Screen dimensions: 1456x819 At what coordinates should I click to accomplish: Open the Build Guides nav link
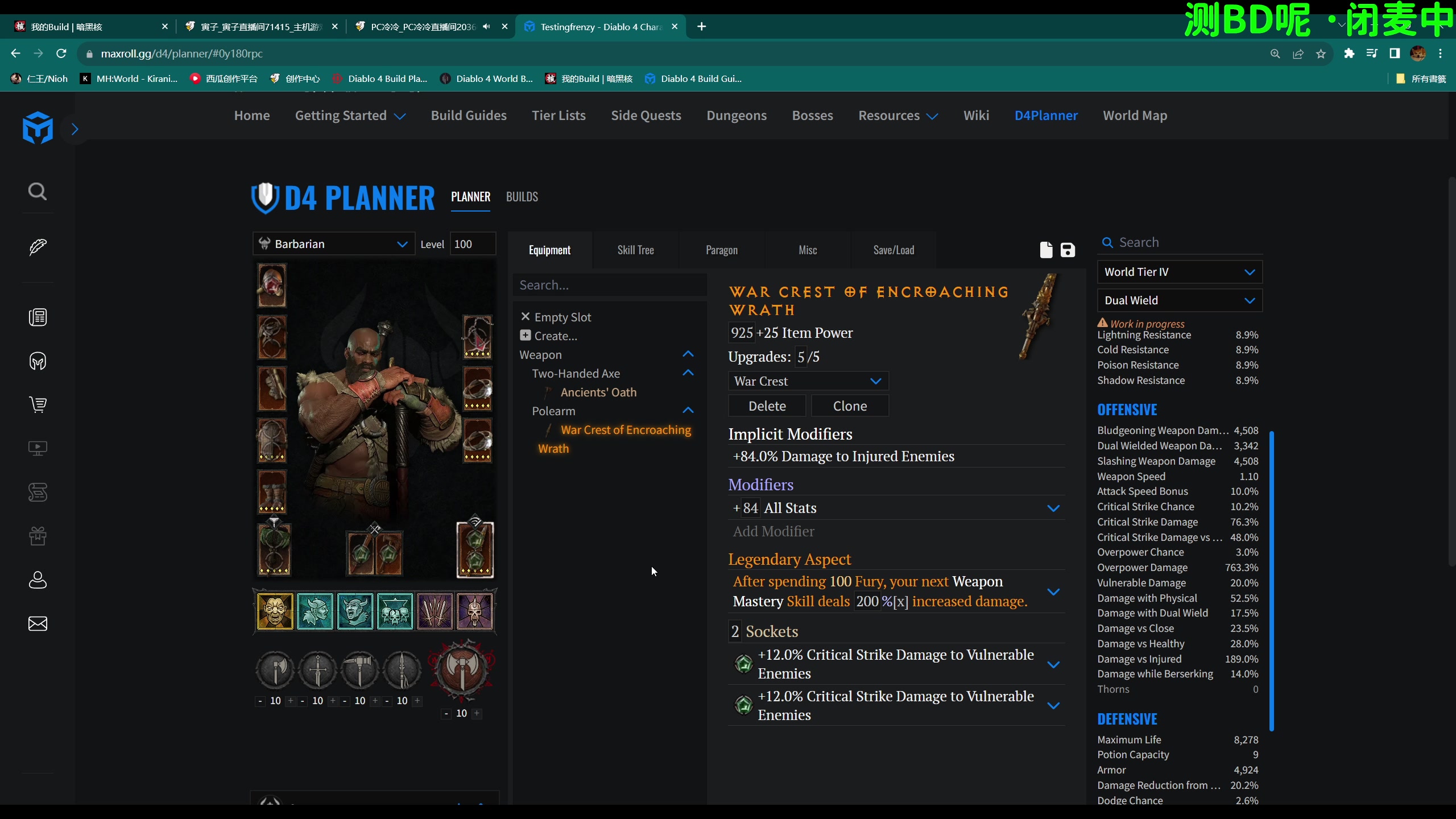(x=469, y=115)
